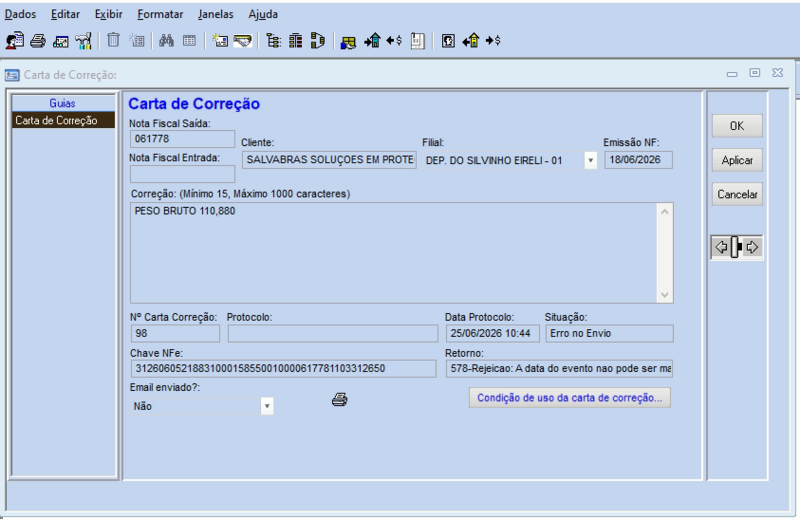Click inside the Correção text area
The height and width of the screenshot is (519, 800).
tap(394, 253)
